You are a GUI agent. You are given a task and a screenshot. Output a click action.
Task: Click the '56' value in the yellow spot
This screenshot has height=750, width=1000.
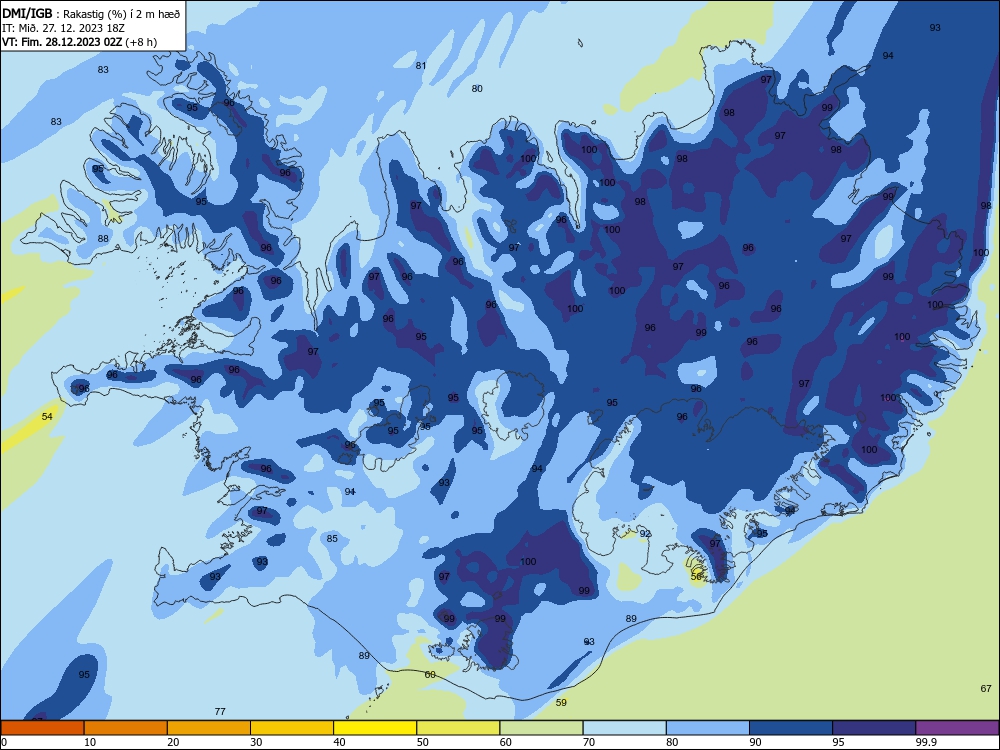coord(696,576)
